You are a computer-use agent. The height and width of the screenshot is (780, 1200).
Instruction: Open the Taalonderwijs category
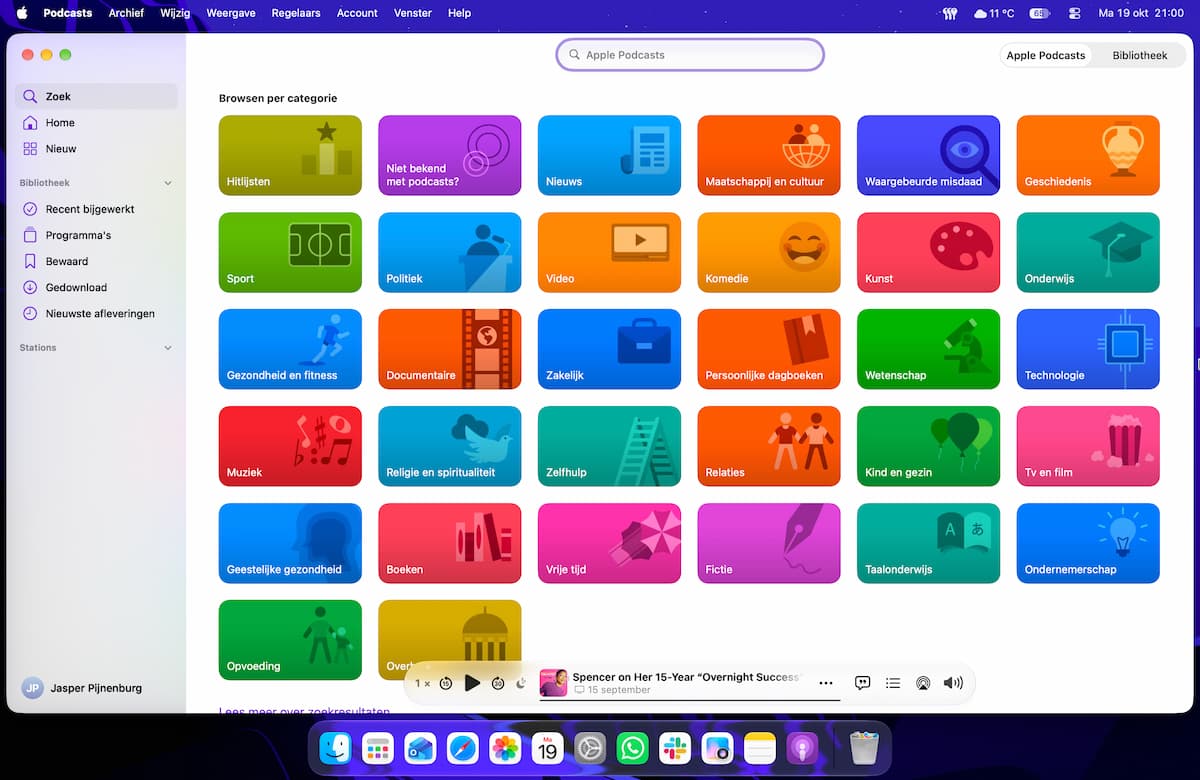928,543
